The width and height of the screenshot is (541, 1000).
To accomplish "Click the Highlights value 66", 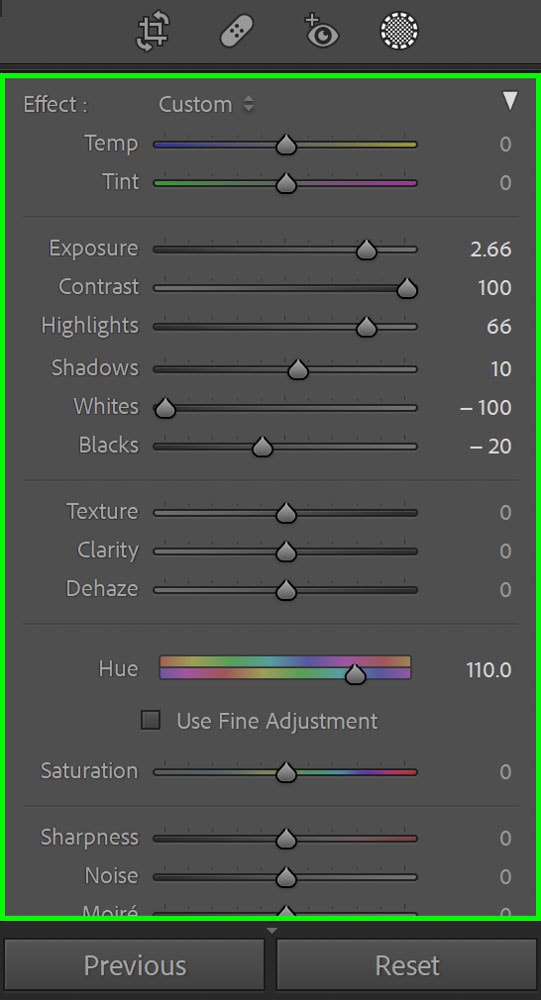I will click(x=499, y=327).
